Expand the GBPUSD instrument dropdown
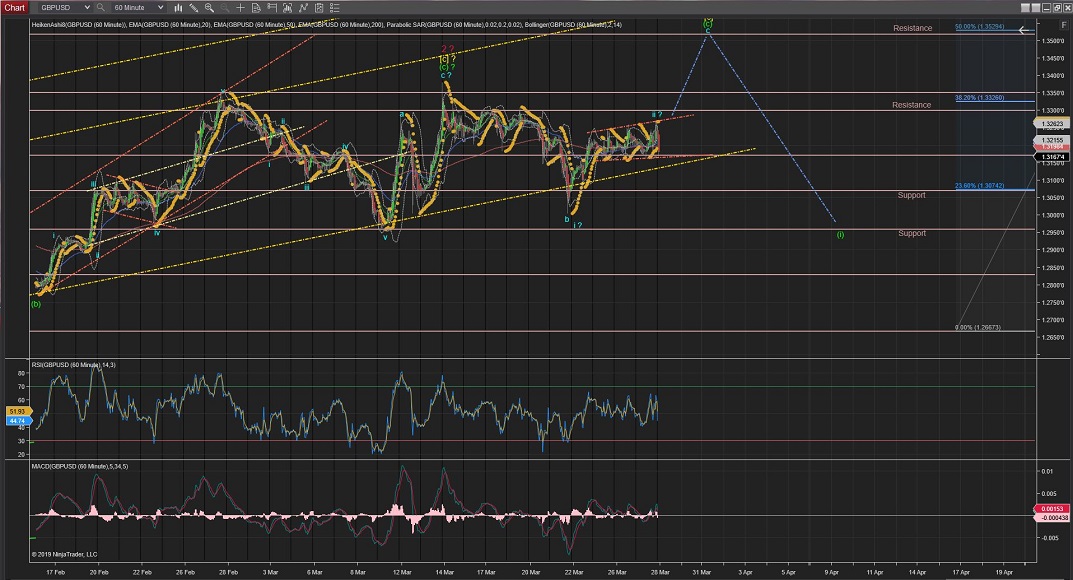 87,7
